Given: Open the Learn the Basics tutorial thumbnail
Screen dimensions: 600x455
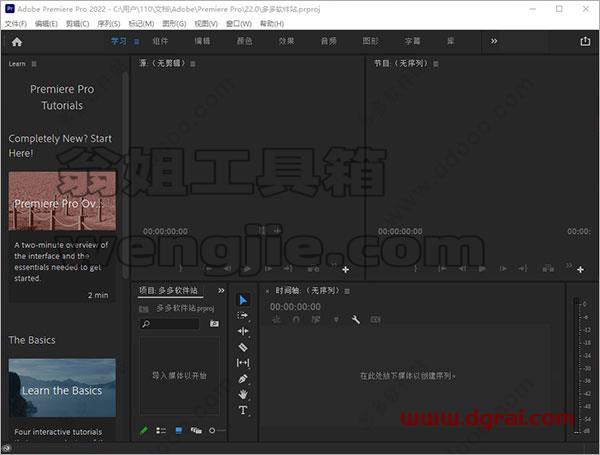Looking at the screenshot, I should [62, 388].
